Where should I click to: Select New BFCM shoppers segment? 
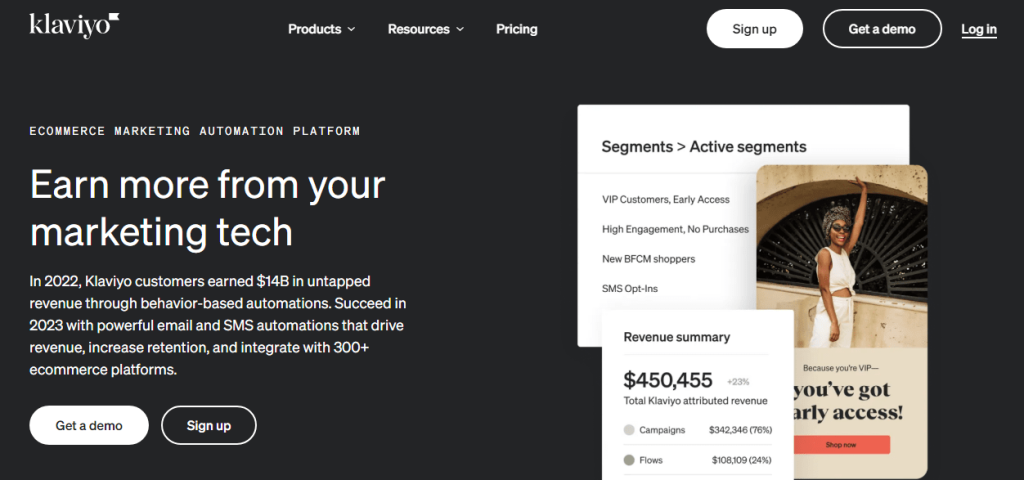648,259
